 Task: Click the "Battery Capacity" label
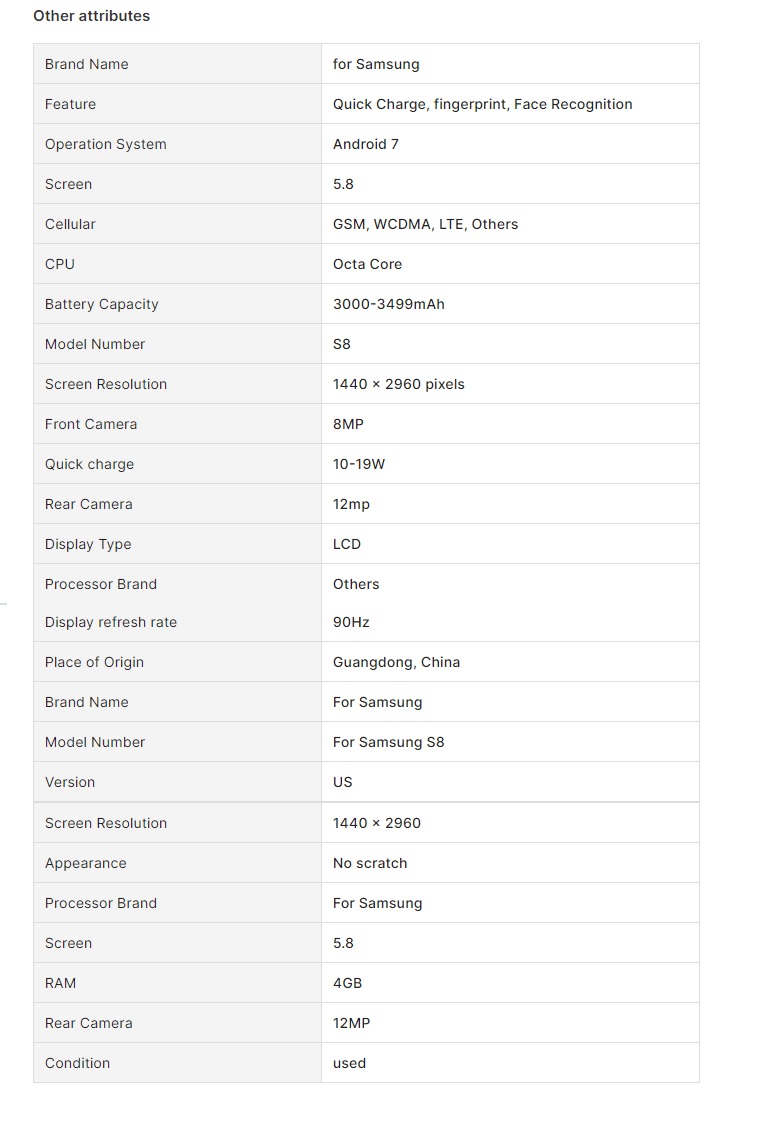(x=102, y=304)
